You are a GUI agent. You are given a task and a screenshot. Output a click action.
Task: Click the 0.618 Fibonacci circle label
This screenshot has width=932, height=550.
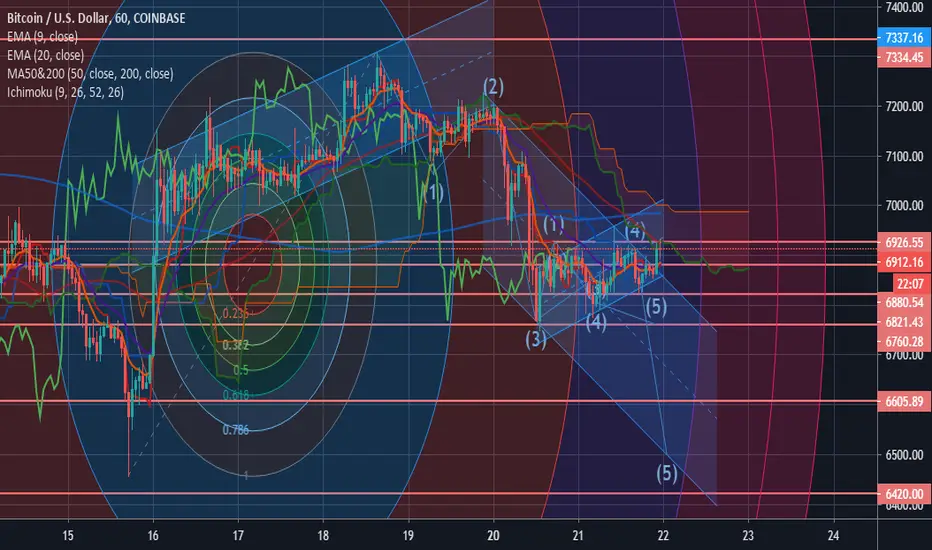[236, 395]
